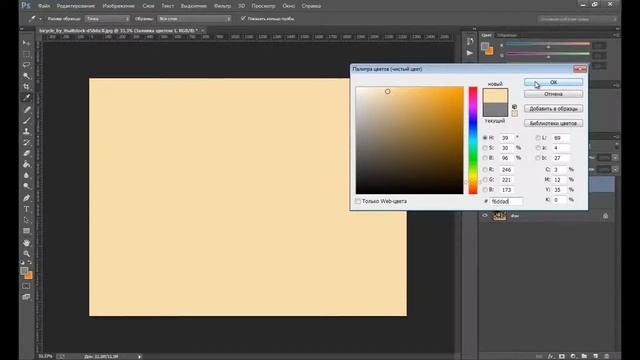Screen dimensions: 640x360
Task: Open Библиотеки цветов button
Action: [553, 123]
